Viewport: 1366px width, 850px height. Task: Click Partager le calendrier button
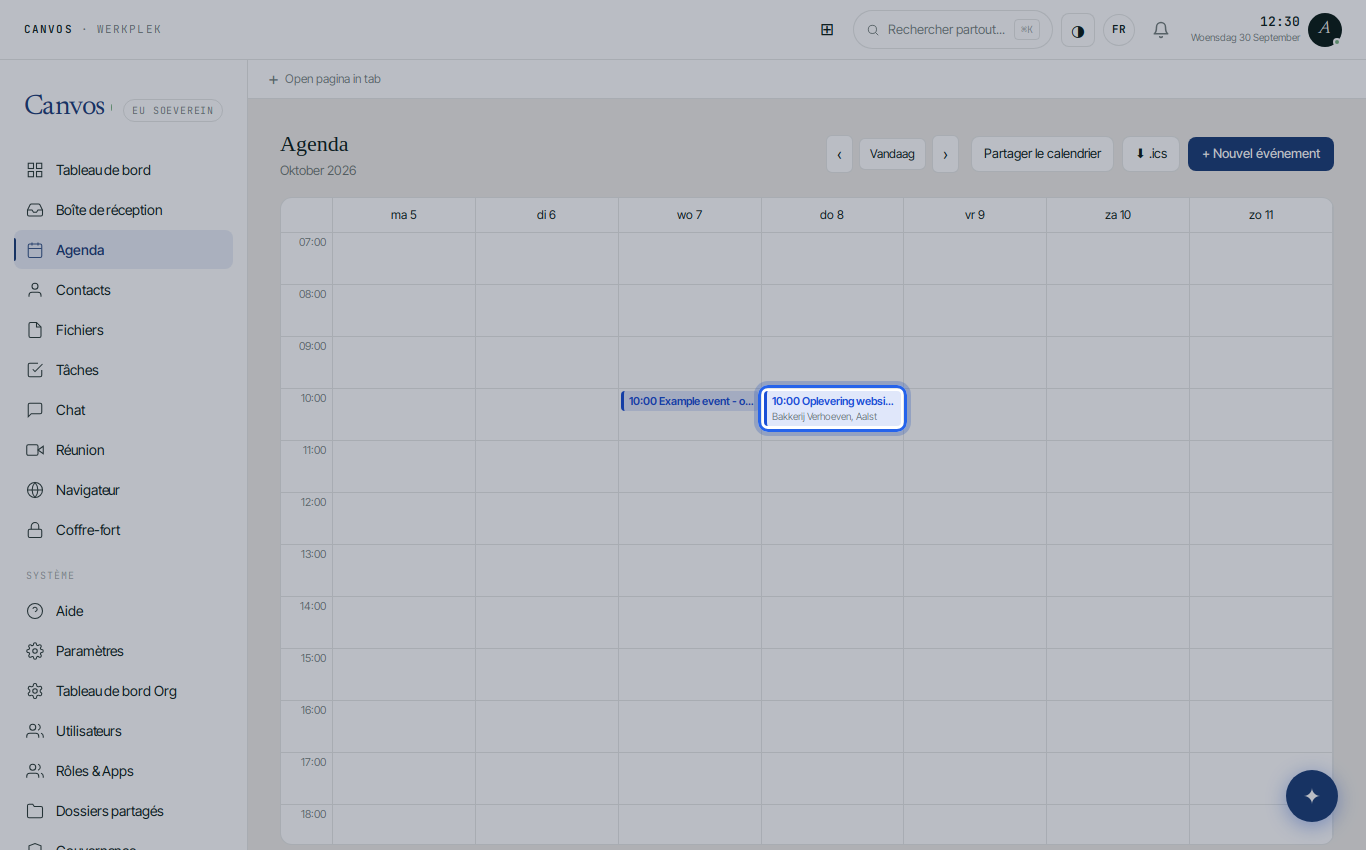[1042, 154]
